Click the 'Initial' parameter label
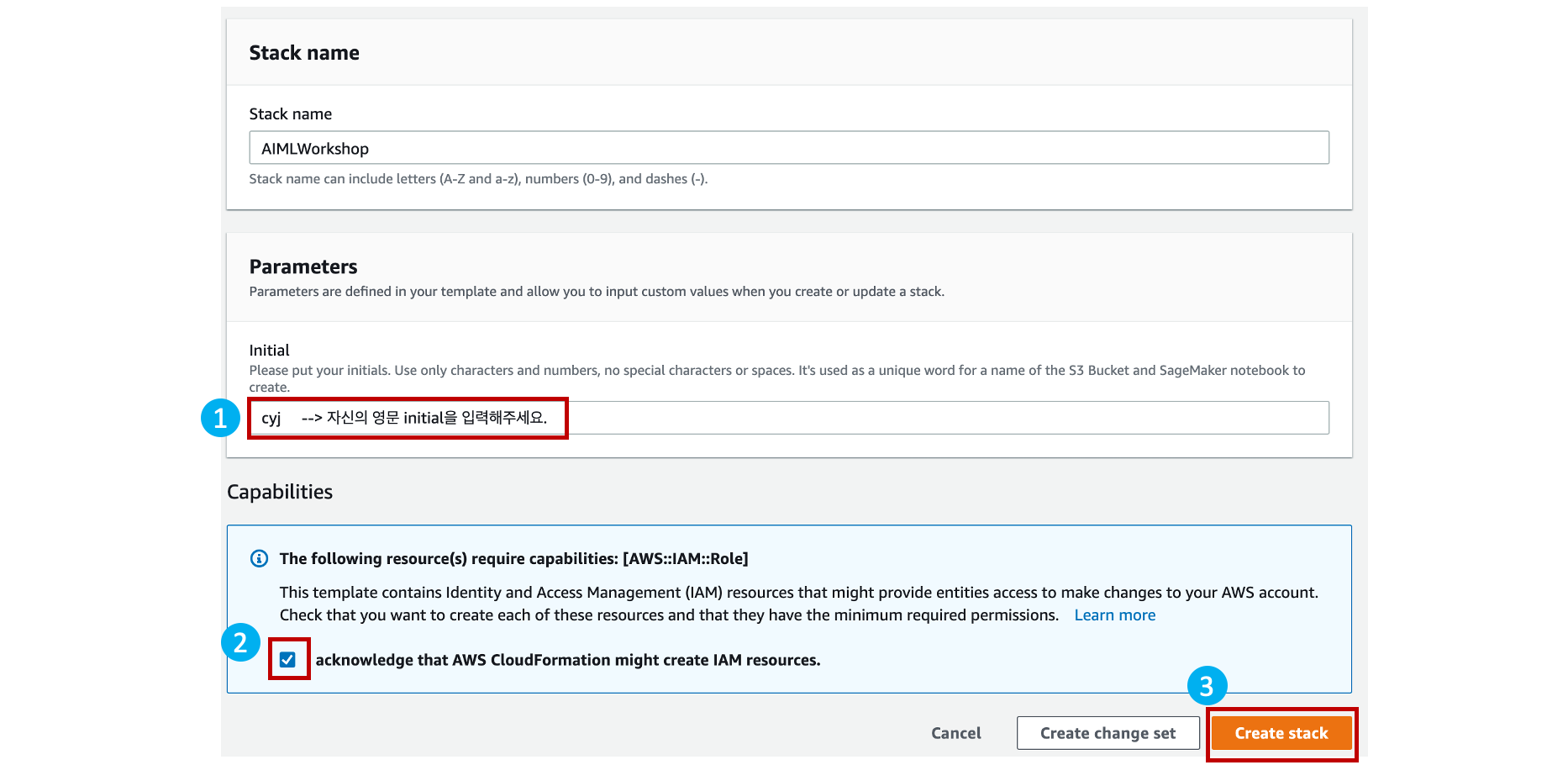The width and height of the screenshot is (1568, 765). 269,351
